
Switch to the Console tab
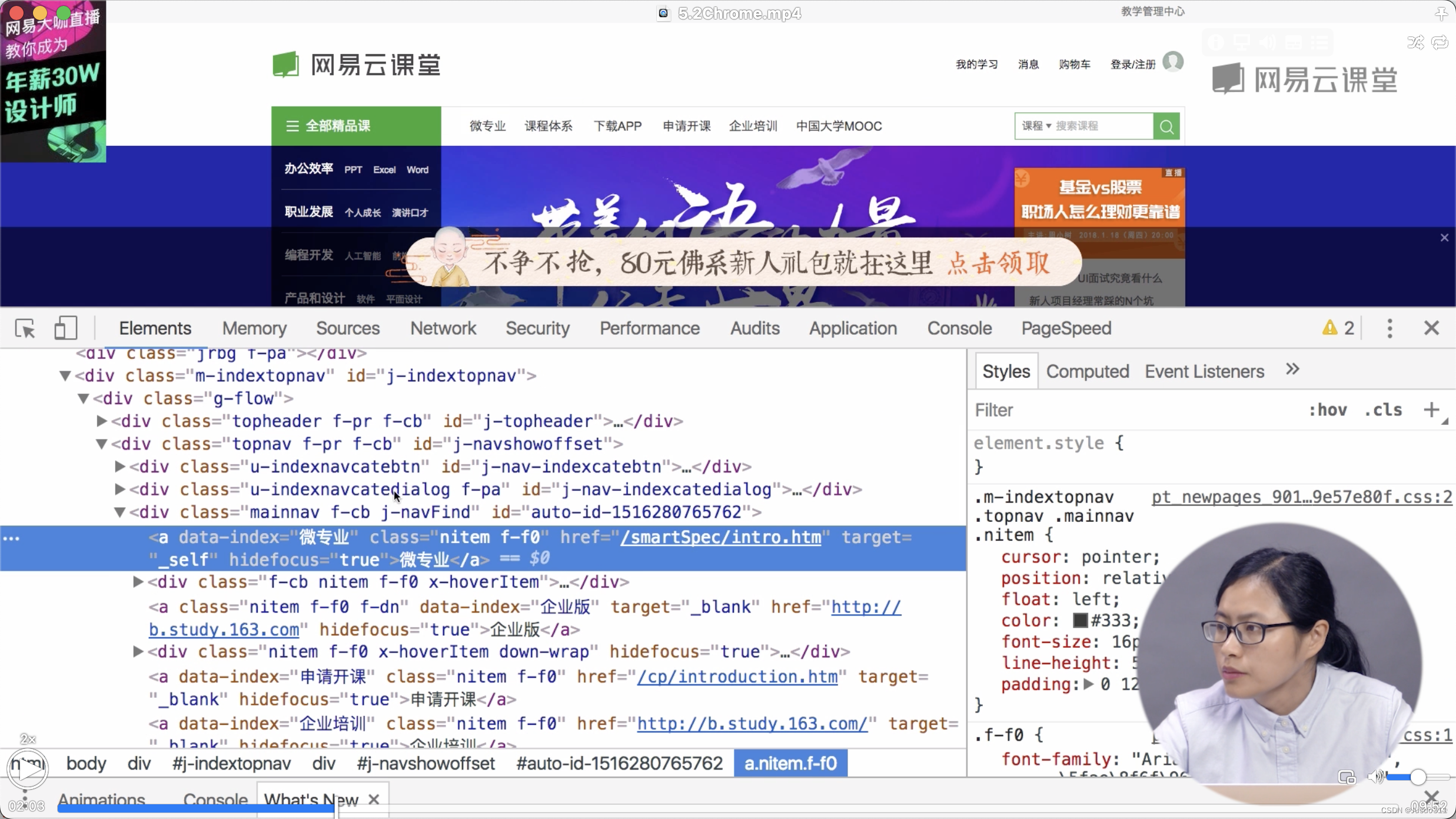click(959, 328)
